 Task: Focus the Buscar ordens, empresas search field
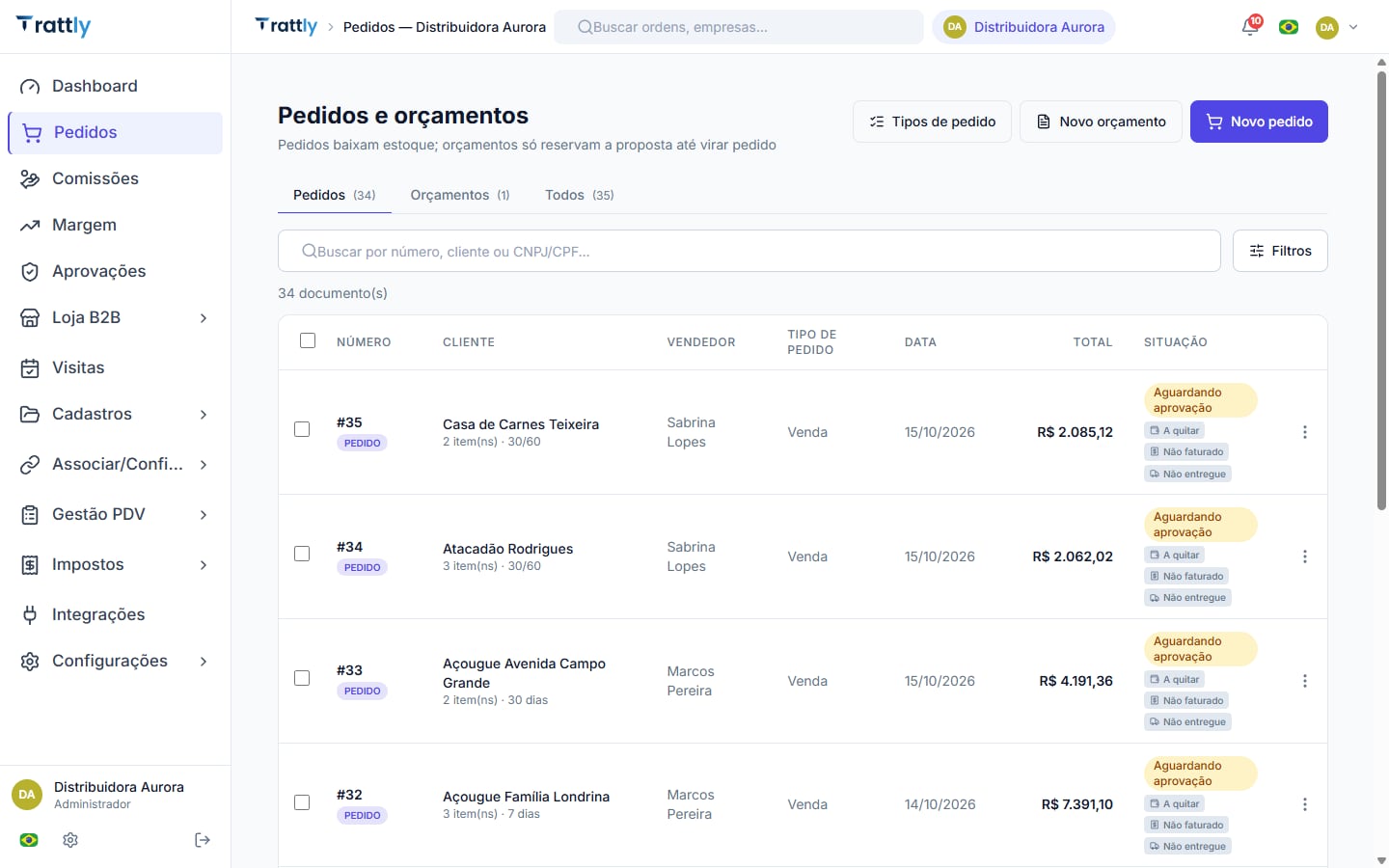click(739, 27)
